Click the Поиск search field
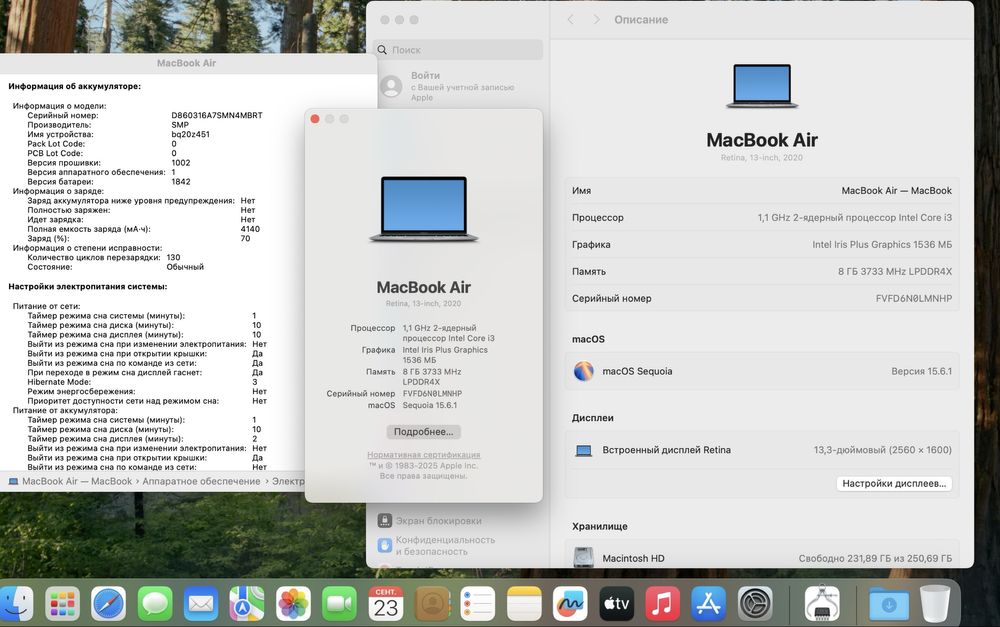Screen dimensions: 1000x627 (459, 50)
